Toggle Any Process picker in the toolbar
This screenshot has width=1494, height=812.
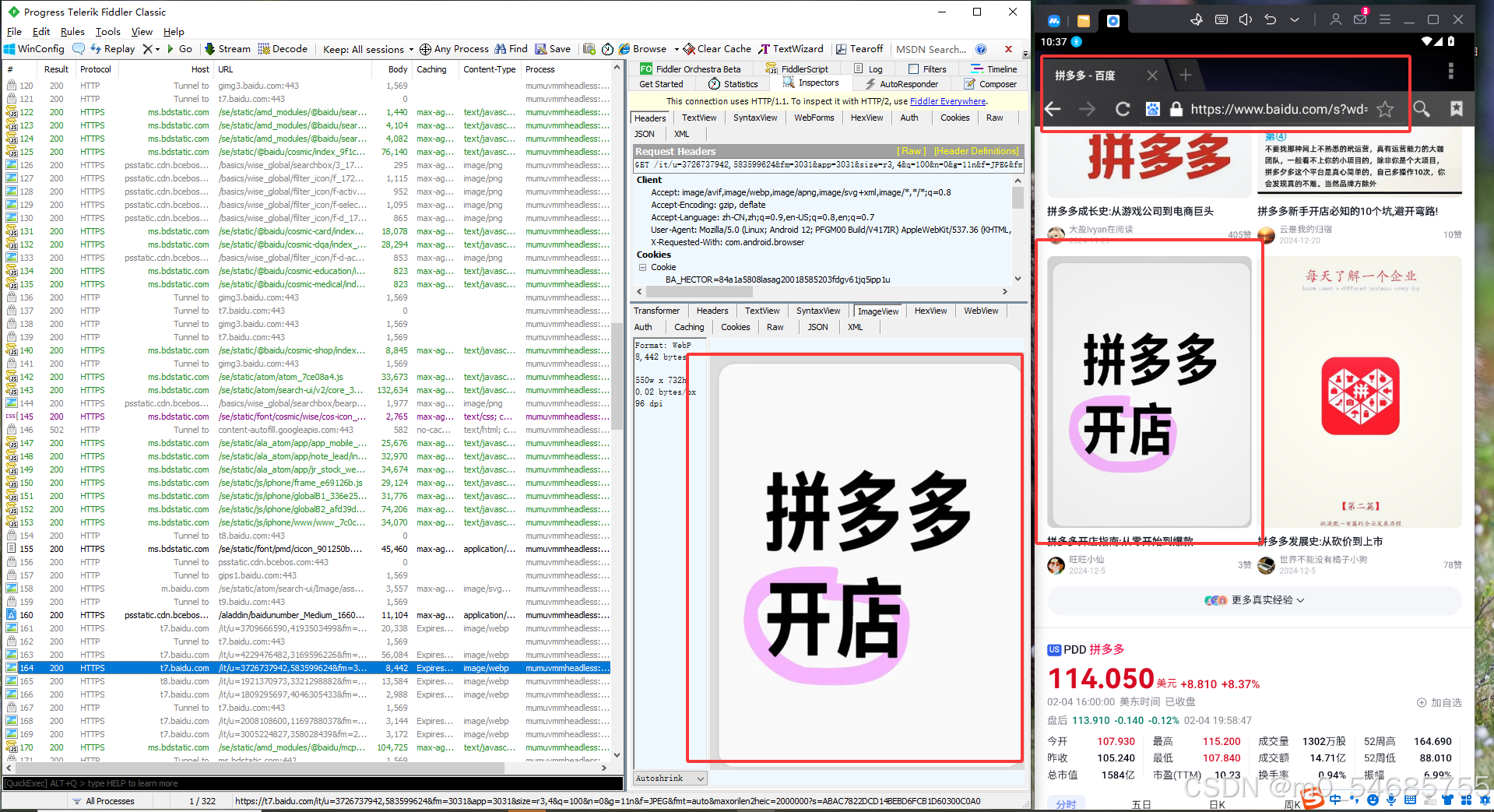pos(454,48)
